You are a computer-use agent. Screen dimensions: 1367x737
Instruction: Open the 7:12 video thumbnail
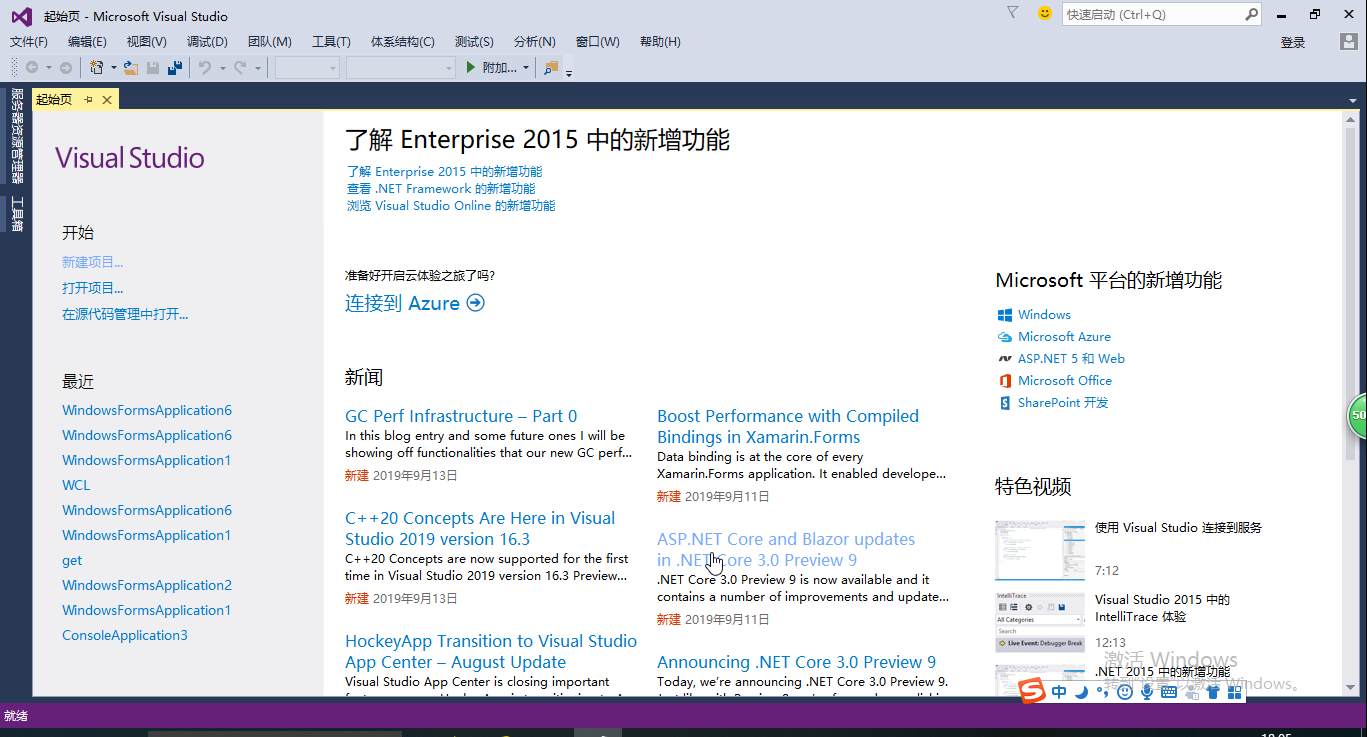tap(1040, 550)
